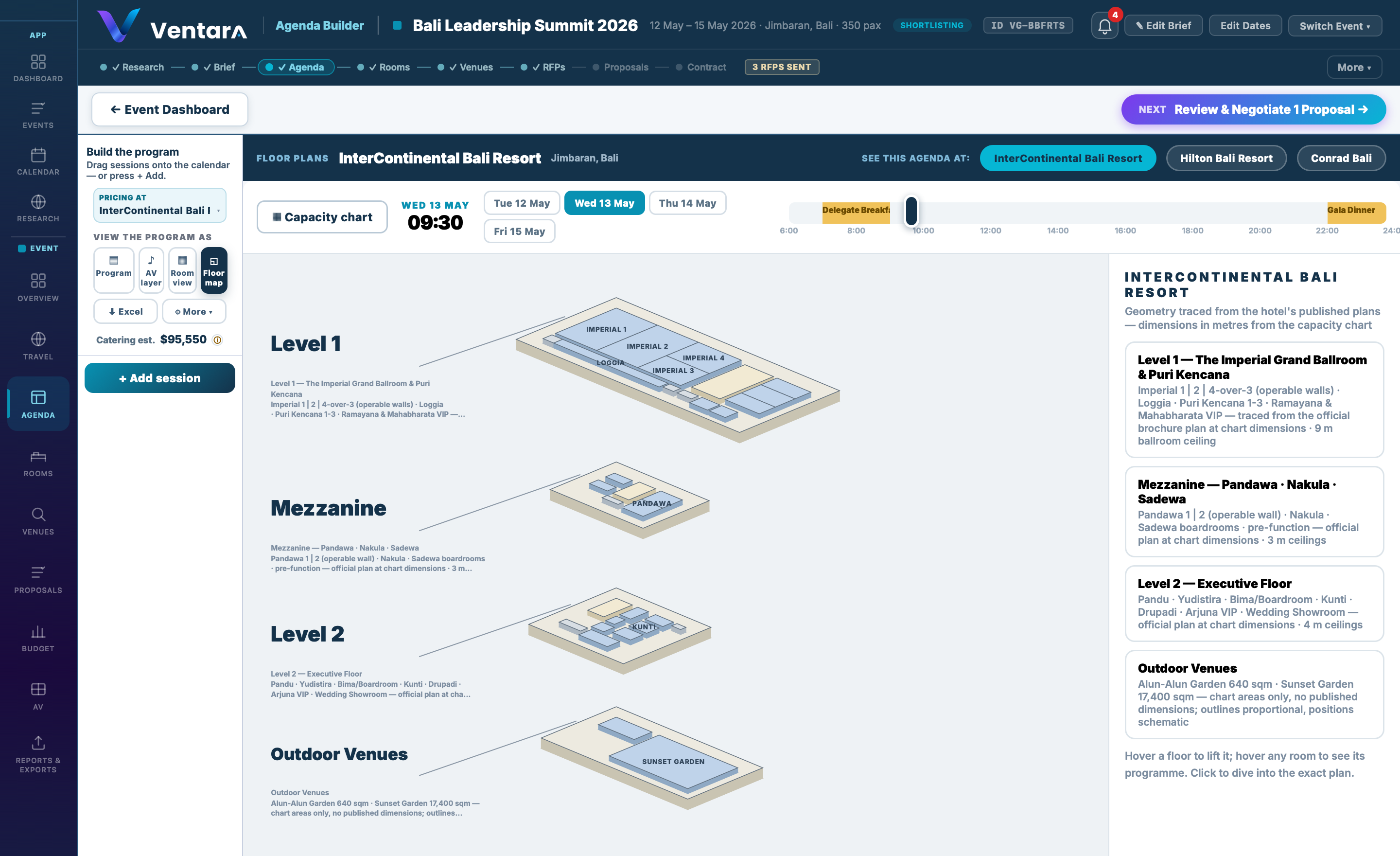
Task: Open Venues search in the sidebar
Action: tap(38, 521)
